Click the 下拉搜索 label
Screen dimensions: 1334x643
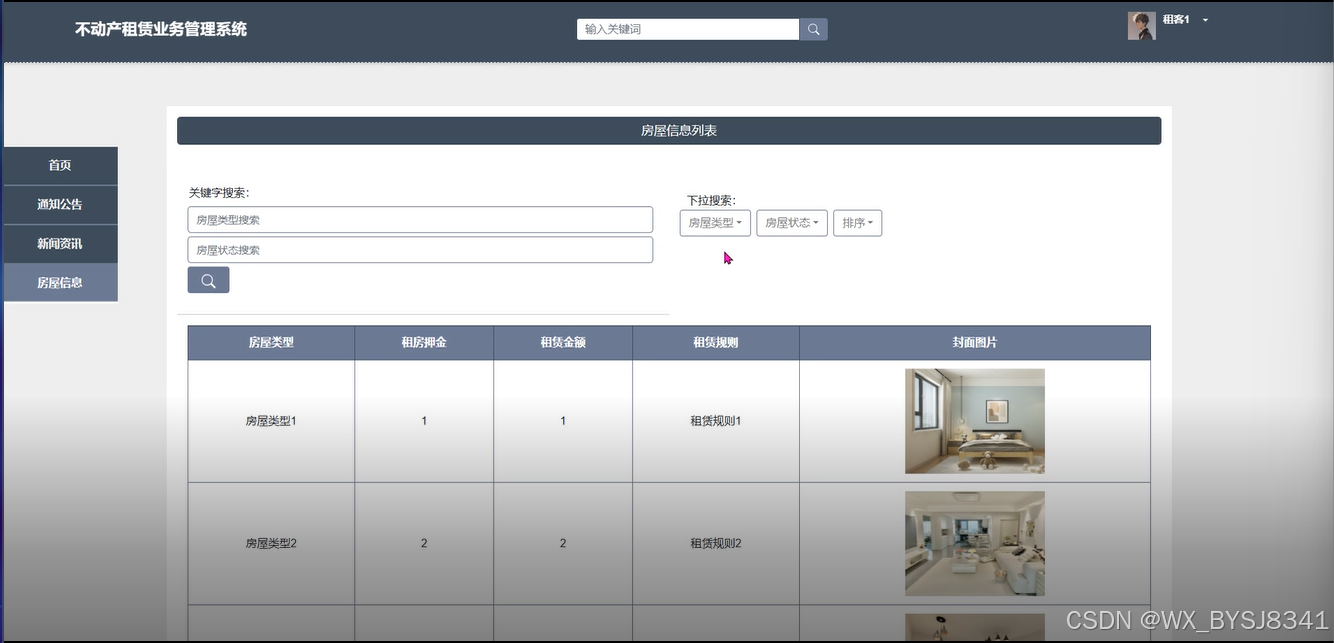click(x=711, y=201)
